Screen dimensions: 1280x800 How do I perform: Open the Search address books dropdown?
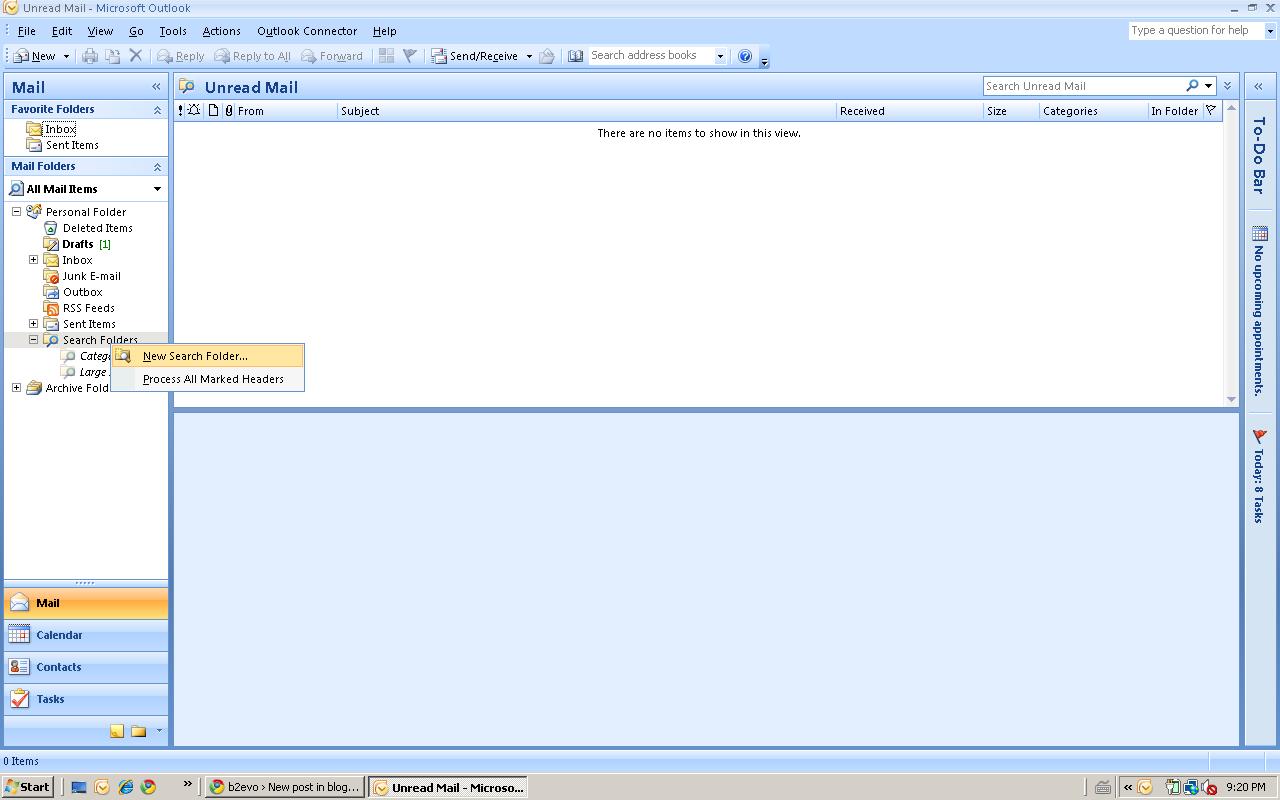coord(720,56)
